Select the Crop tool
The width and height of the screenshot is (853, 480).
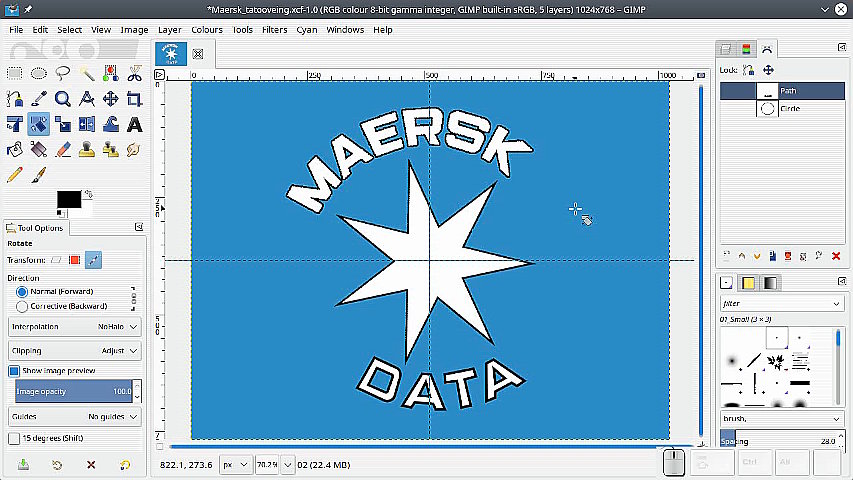point(134,99)
